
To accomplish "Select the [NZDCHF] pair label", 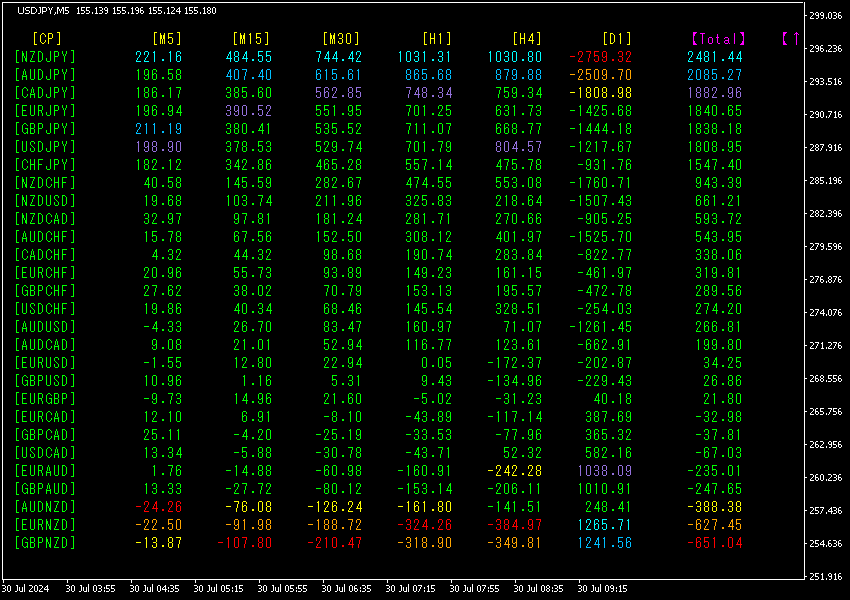I will coord(45,183).
